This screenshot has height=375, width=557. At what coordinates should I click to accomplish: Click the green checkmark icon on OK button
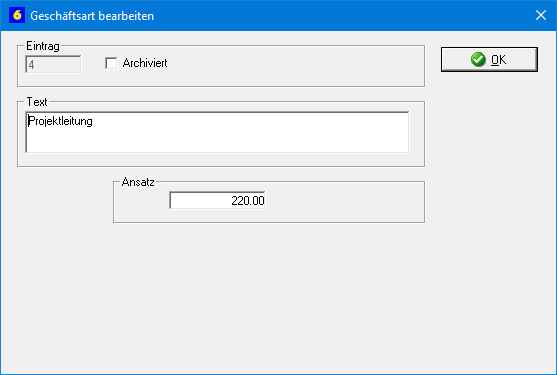tap(478, 59)
